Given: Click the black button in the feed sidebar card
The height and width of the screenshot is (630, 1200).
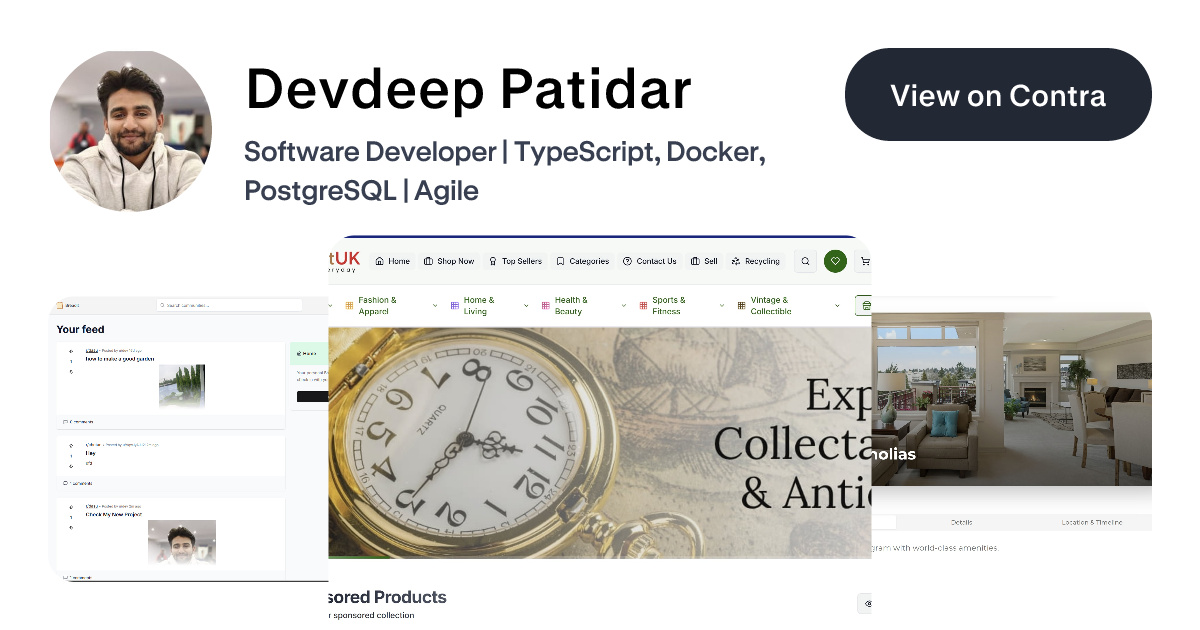Looking at the screenshot, I should tap(312, 397).
